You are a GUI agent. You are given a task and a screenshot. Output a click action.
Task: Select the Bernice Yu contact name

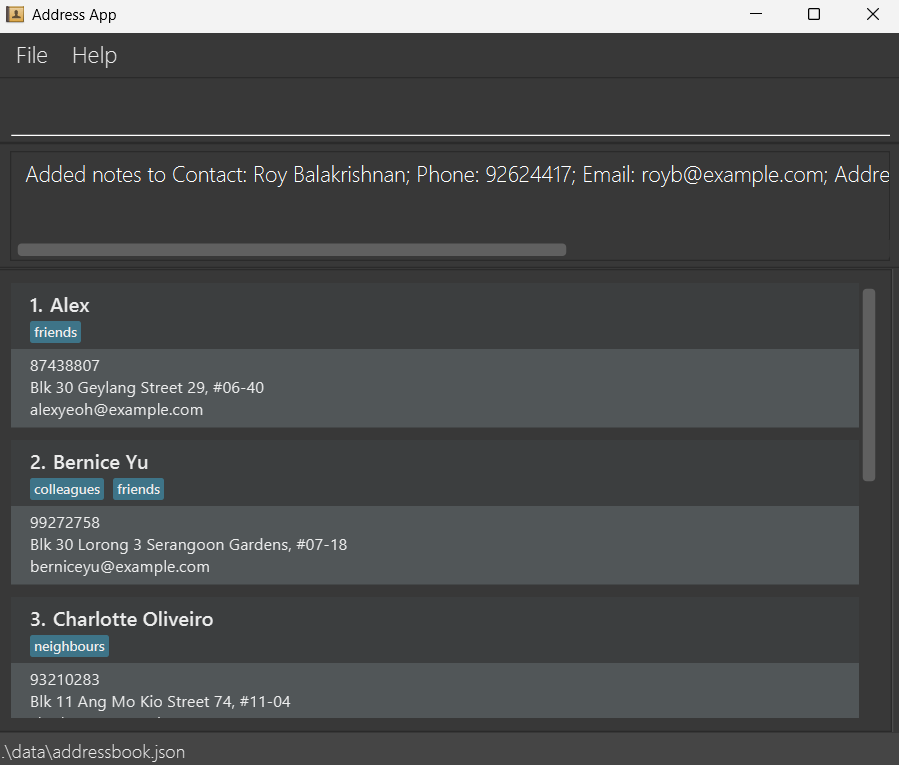(x=100, y=462)
